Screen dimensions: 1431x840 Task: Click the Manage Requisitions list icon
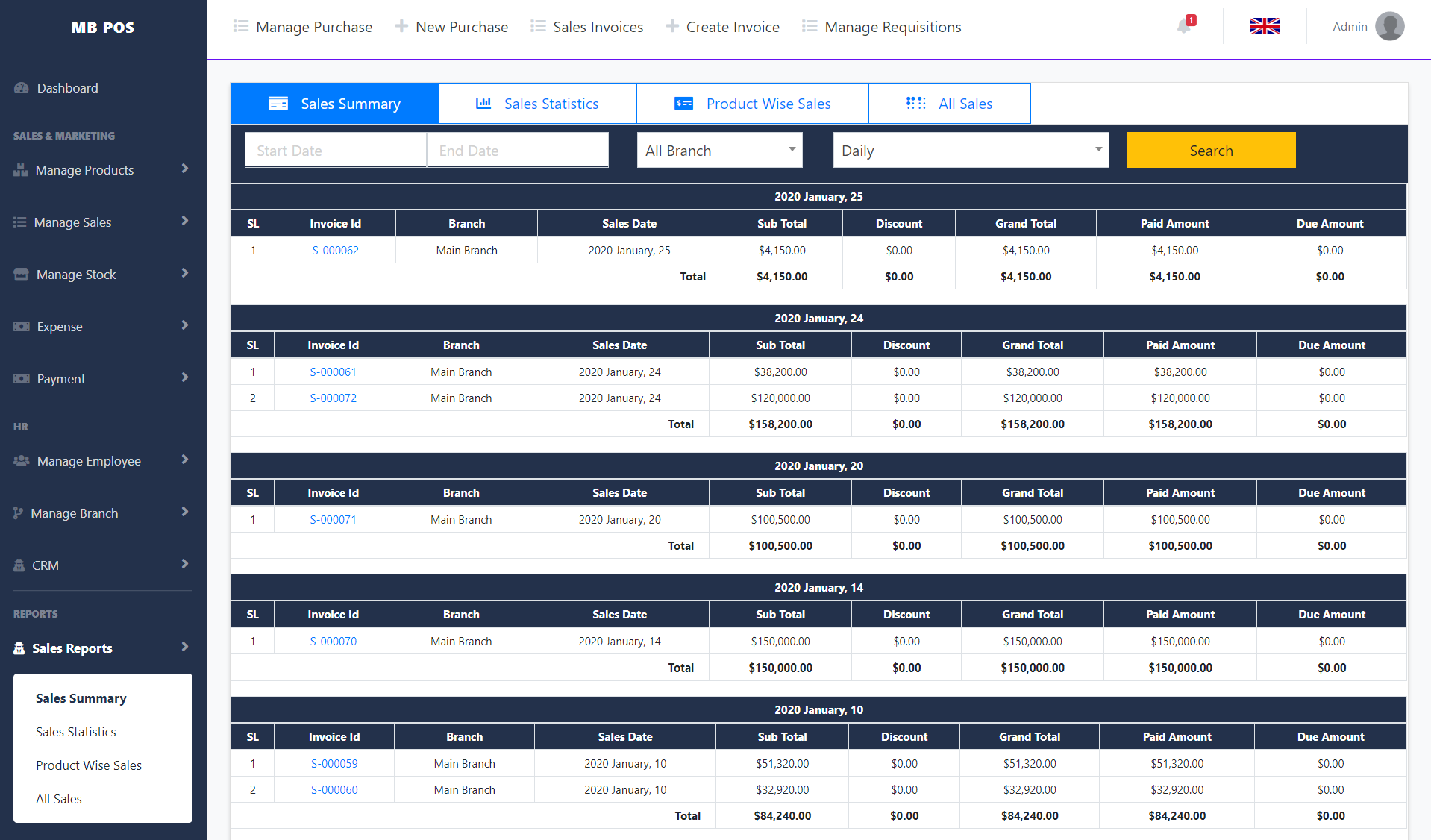pyautogui.click(x=810, y=26)
